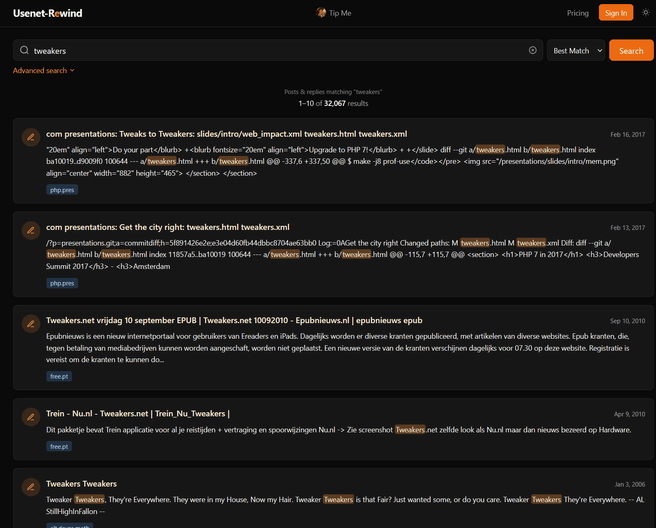Click php.pres tag on 'Tweaks to Tweakers' post
Image resolution: width=656 pixels, height=528 pixels.
(x=62, y=190)
